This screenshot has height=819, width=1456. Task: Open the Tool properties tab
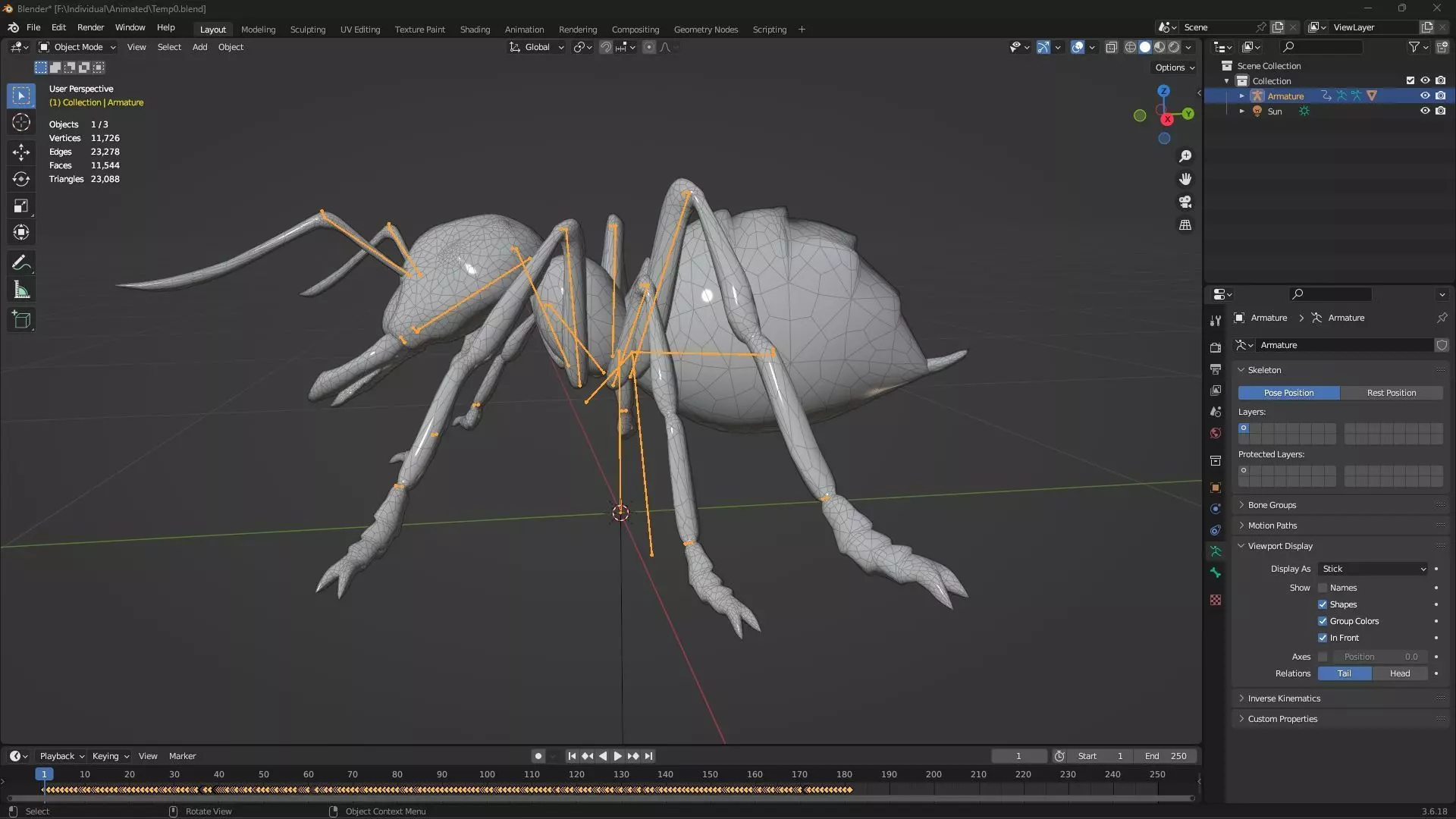(1216, 321)
